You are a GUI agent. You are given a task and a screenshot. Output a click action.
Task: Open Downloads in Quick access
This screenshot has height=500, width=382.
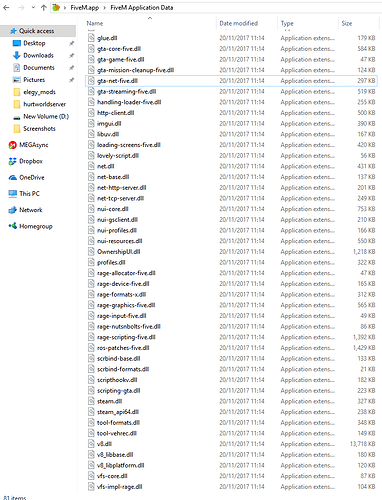38,55
